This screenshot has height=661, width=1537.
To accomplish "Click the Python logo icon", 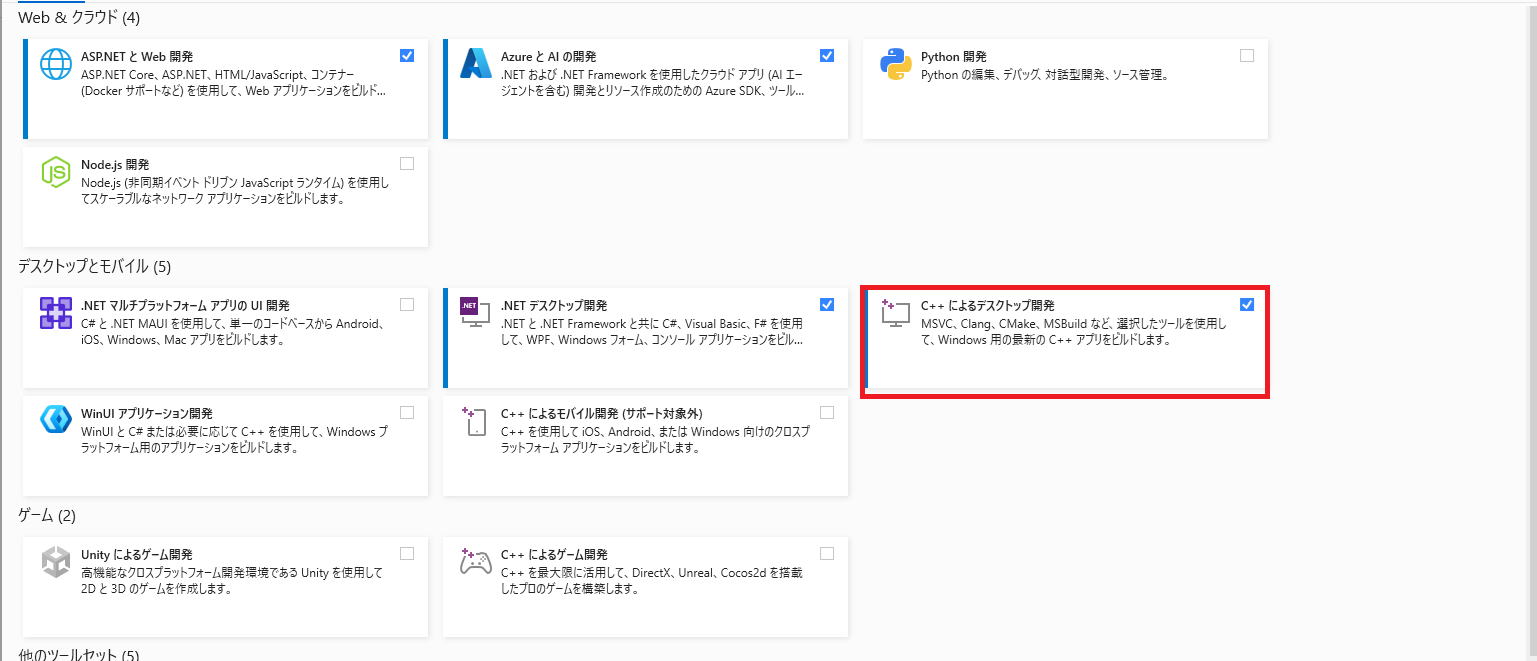I will pyautogui.click(x=895, y=63).
